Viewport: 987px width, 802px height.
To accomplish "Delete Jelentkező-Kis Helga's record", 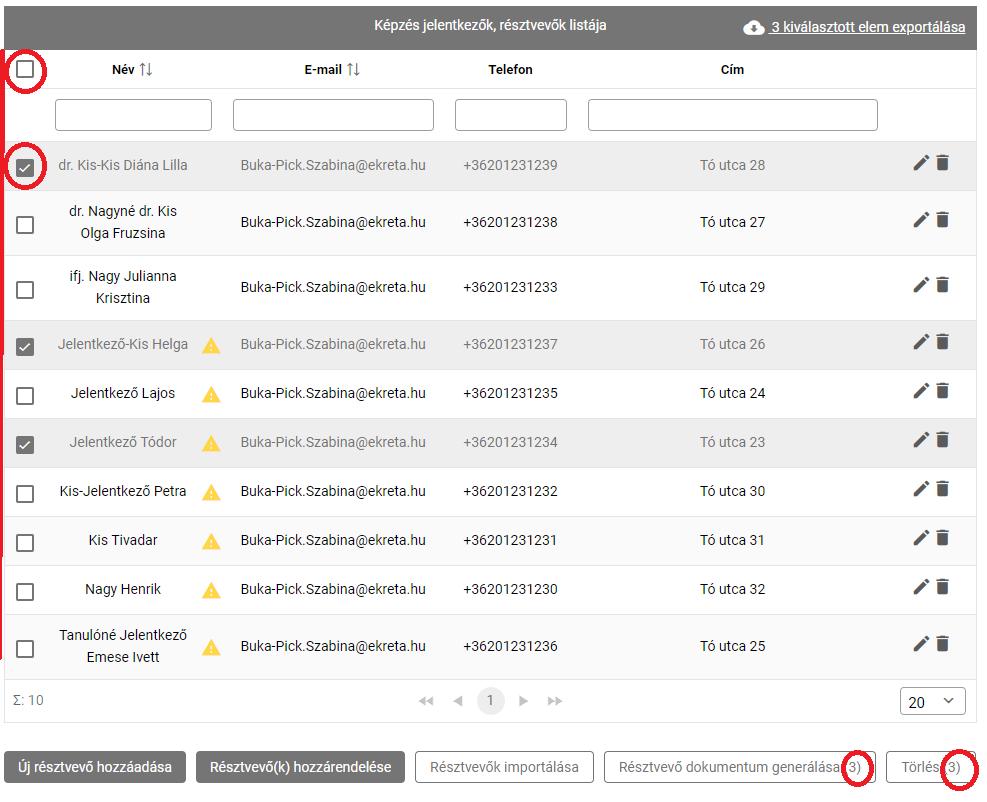I will 942,342.
